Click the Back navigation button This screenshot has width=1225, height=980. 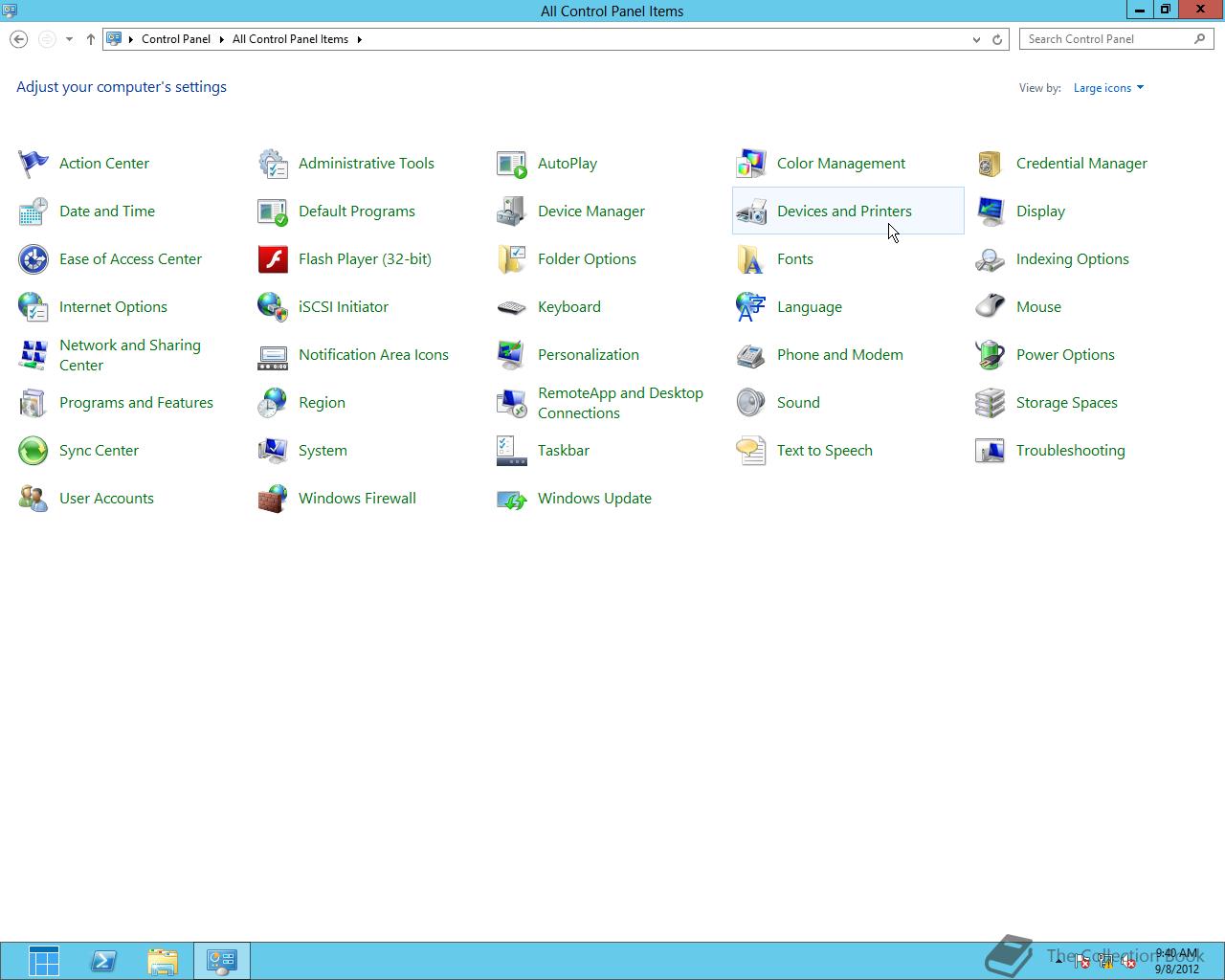coord(19,39)
